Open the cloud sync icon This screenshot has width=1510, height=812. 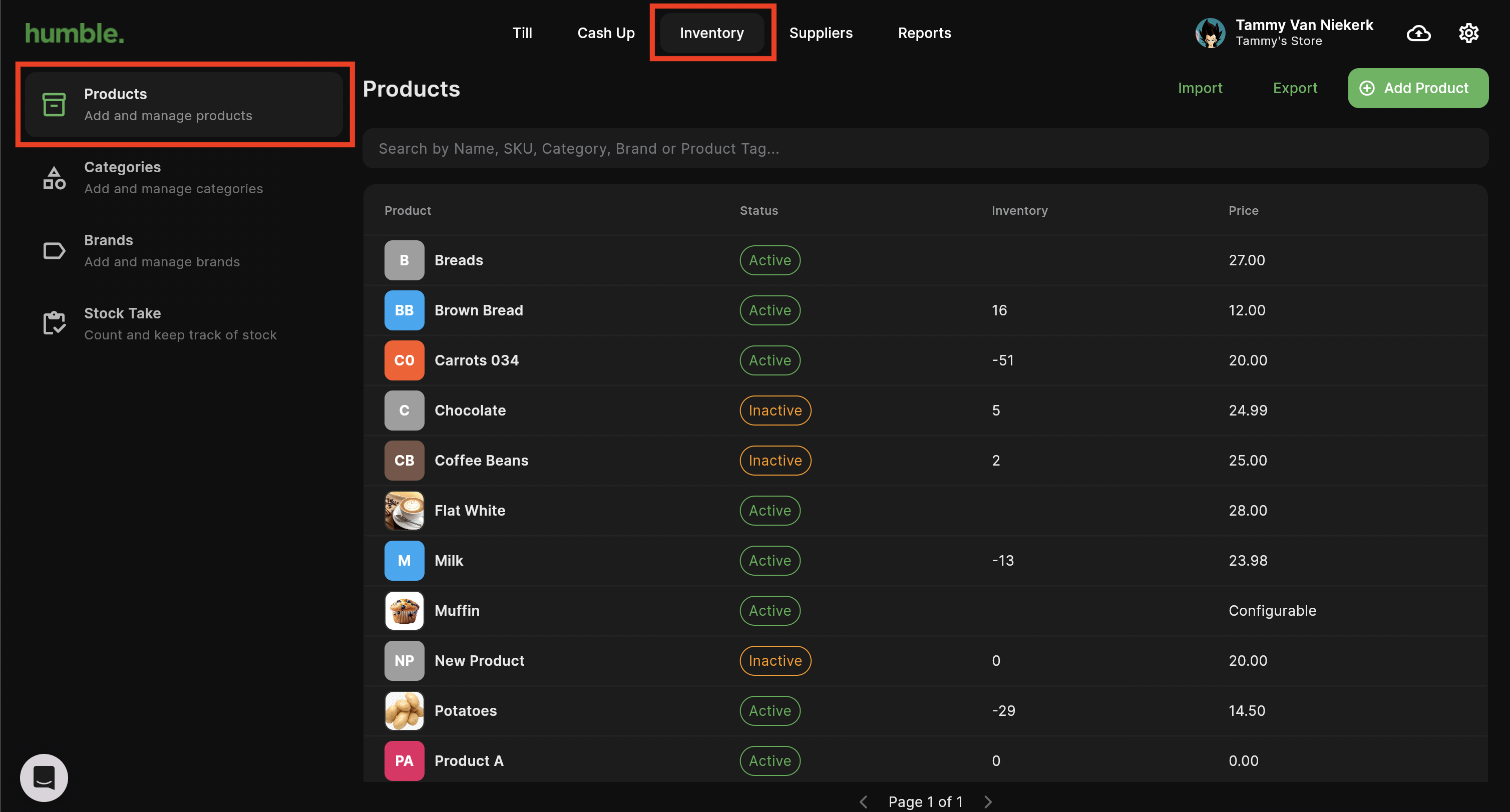1418,34
